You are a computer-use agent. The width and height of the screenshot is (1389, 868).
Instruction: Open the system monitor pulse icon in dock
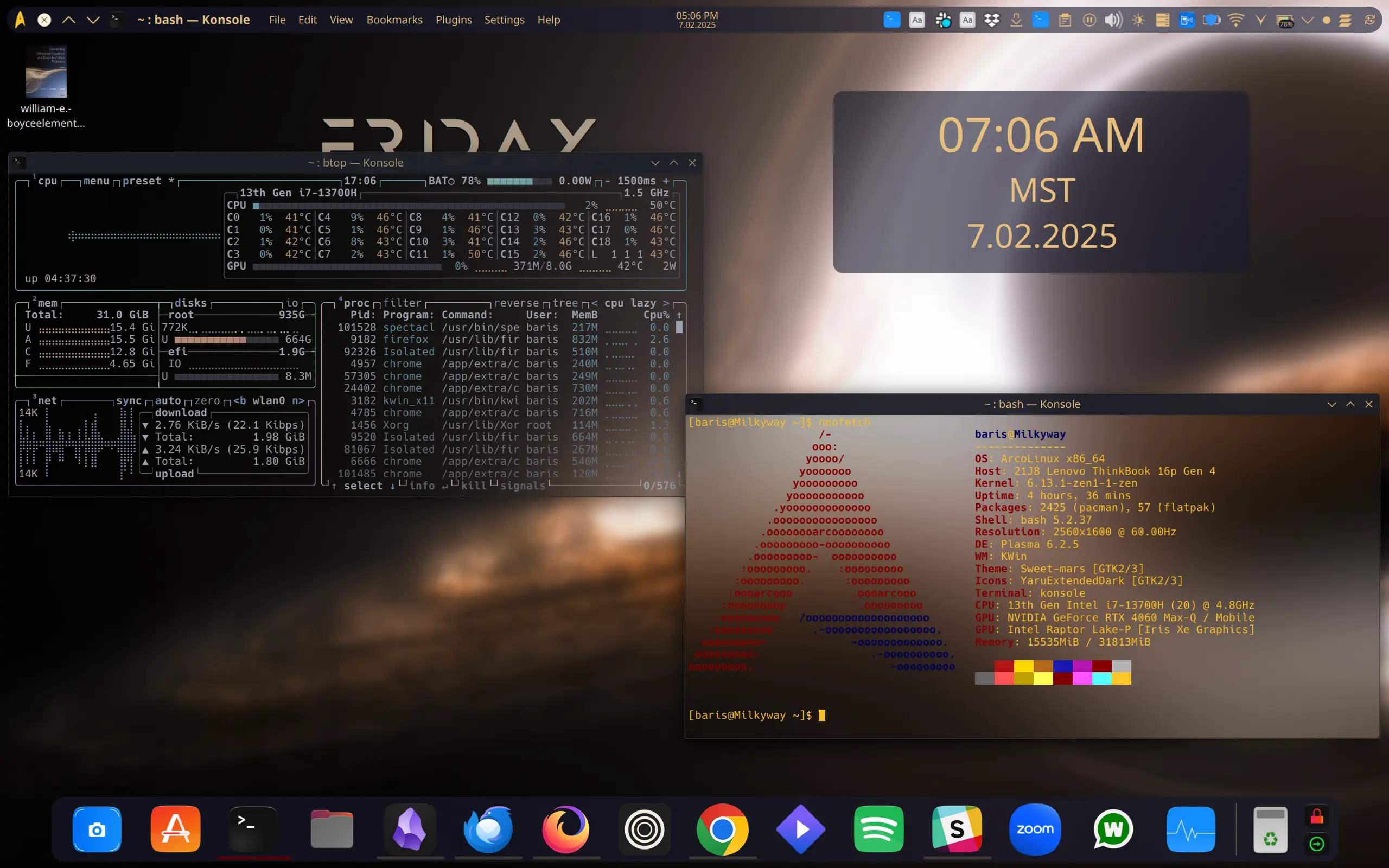click(1191, 829)
